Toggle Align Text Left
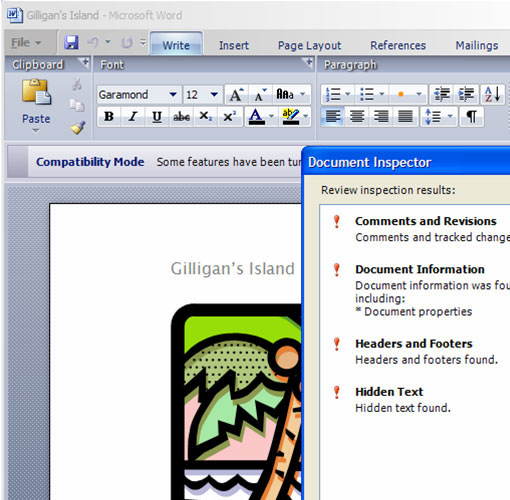The width and height of the screenshot is (510, 500). [333, 117]
